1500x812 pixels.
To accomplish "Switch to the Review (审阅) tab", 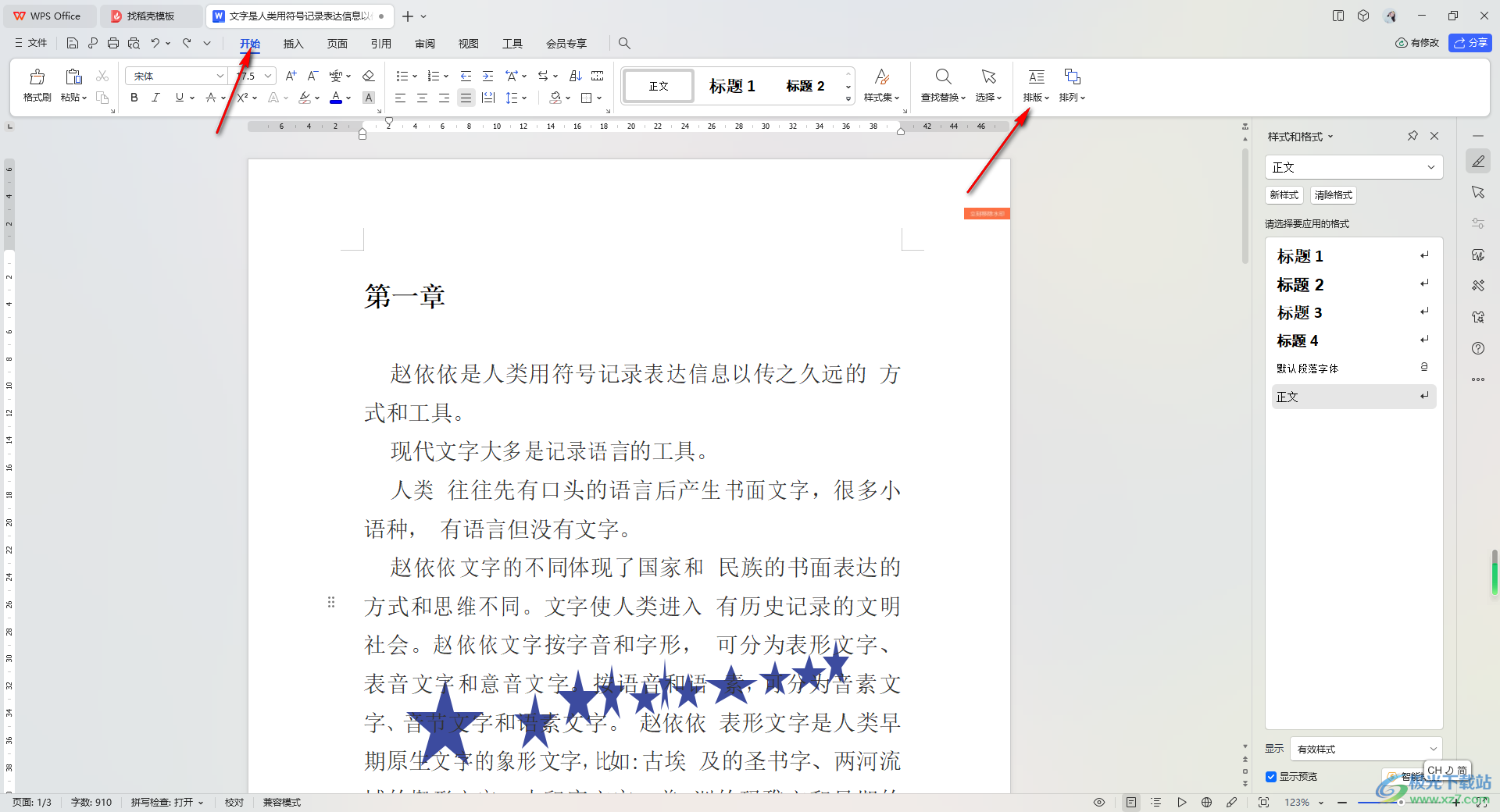I will [424, 43].
